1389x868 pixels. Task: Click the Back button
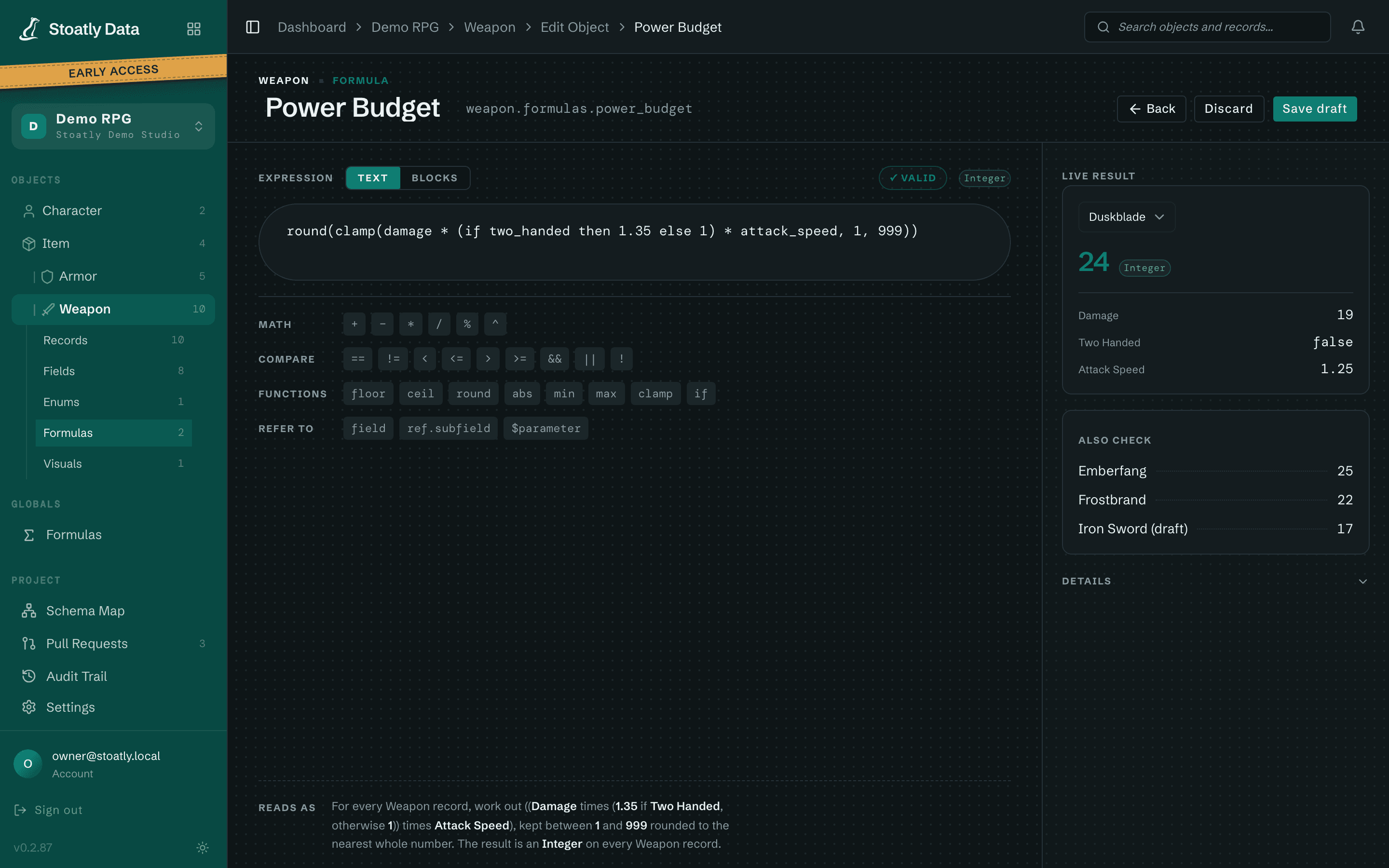1151,109
